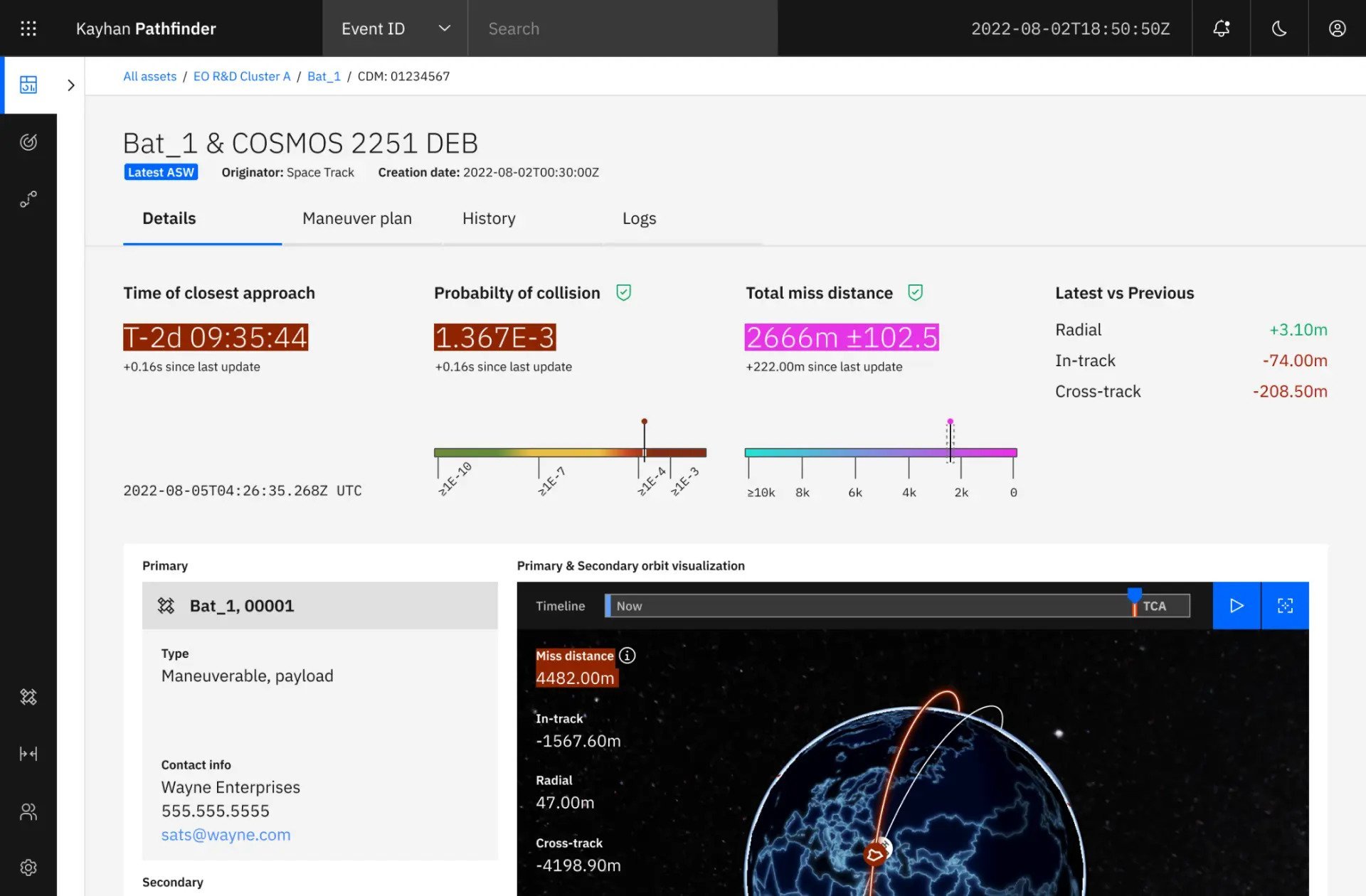Expand the sidebar with chevron arrow

[x=70, y=85]
